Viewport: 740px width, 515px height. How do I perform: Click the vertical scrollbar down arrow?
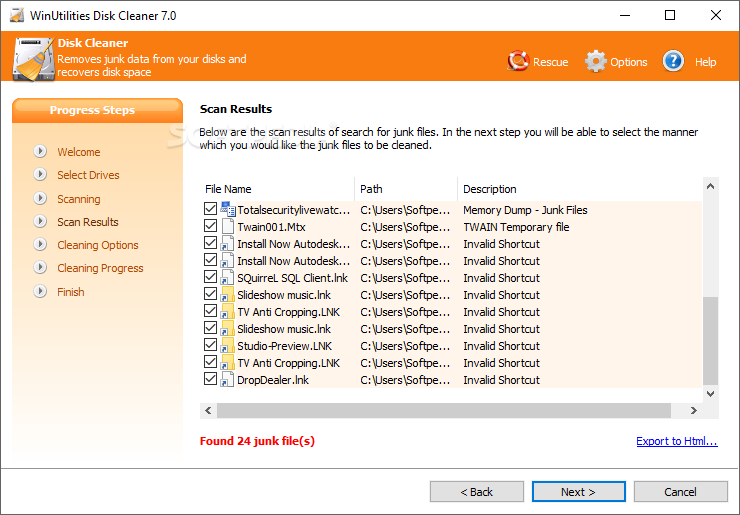pos(711,394)
